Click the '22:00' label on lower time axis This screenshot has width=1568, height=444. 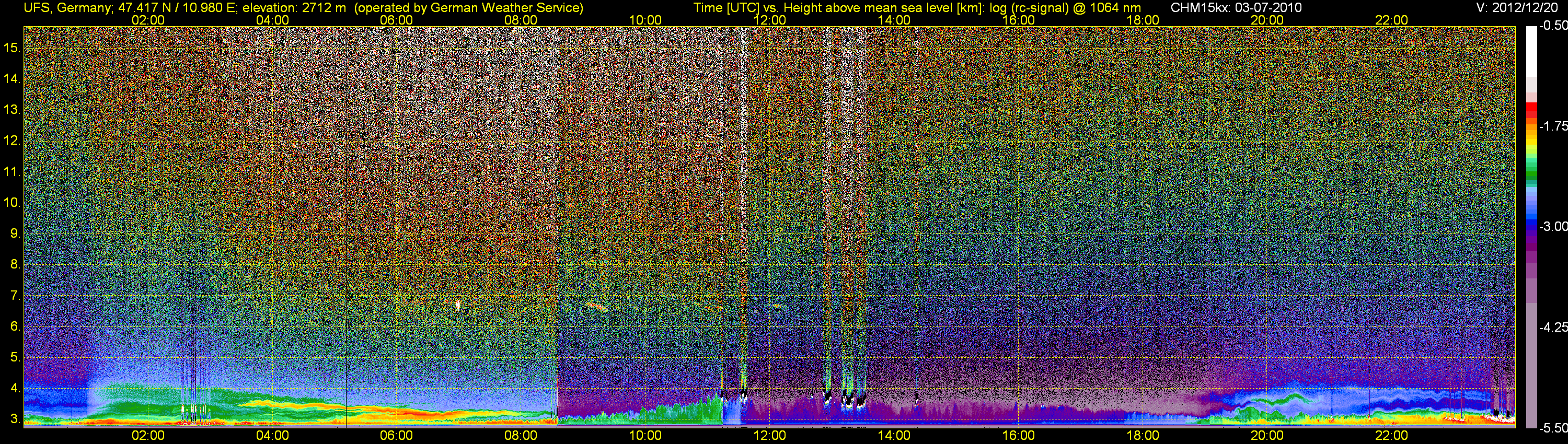pyautogui.click(x=1391, y=436)
